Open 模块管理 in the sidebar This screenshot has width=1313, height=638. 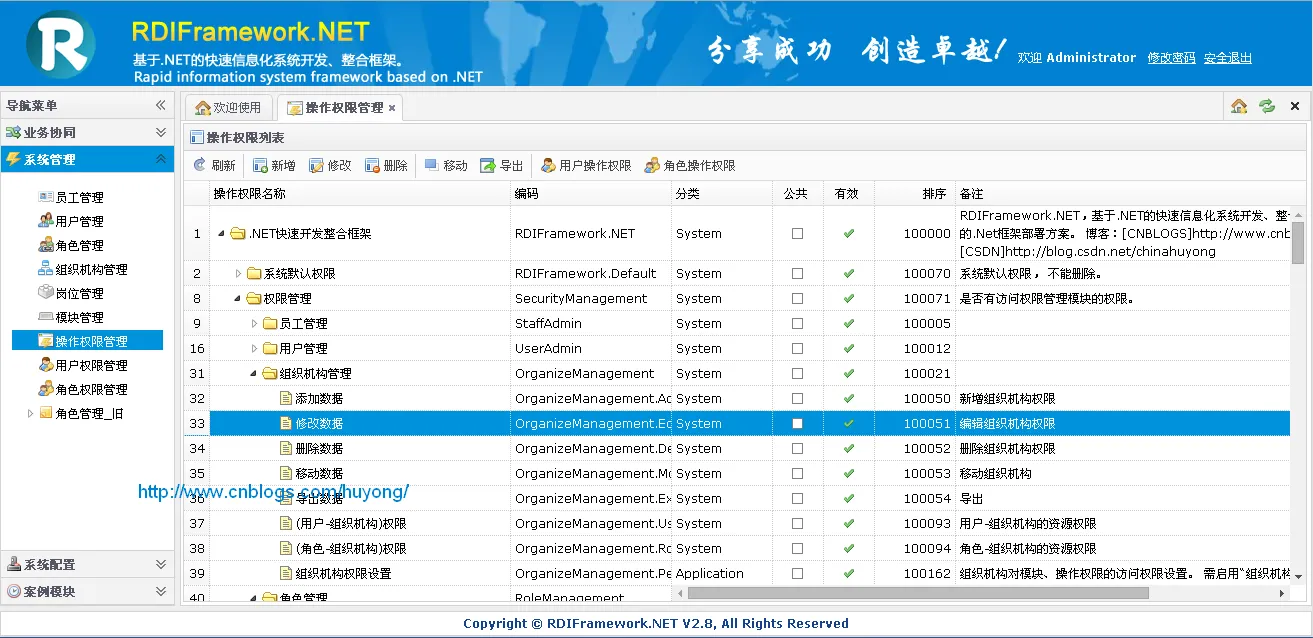70,317
